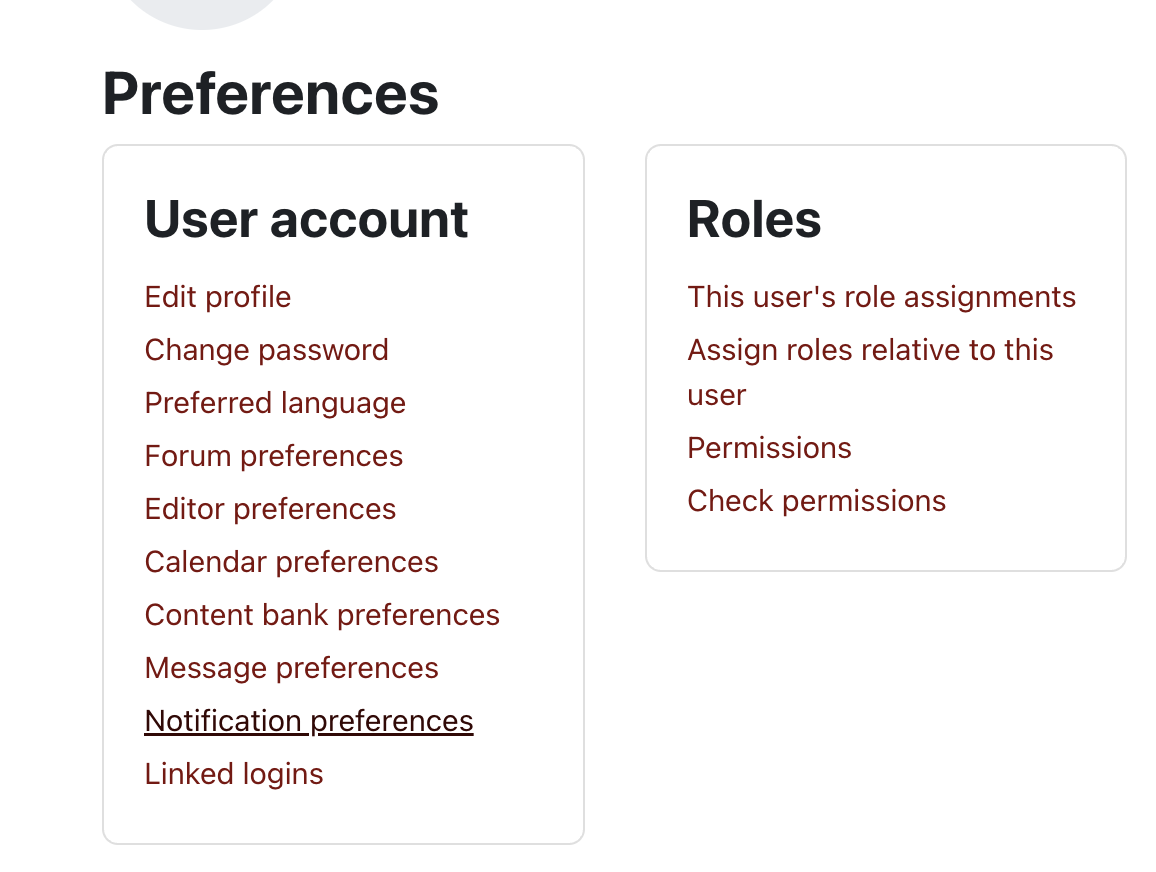The width and height of the screenshot is (1156, 872).
Task: Go to Message preferences
Action: coord(291,668)
